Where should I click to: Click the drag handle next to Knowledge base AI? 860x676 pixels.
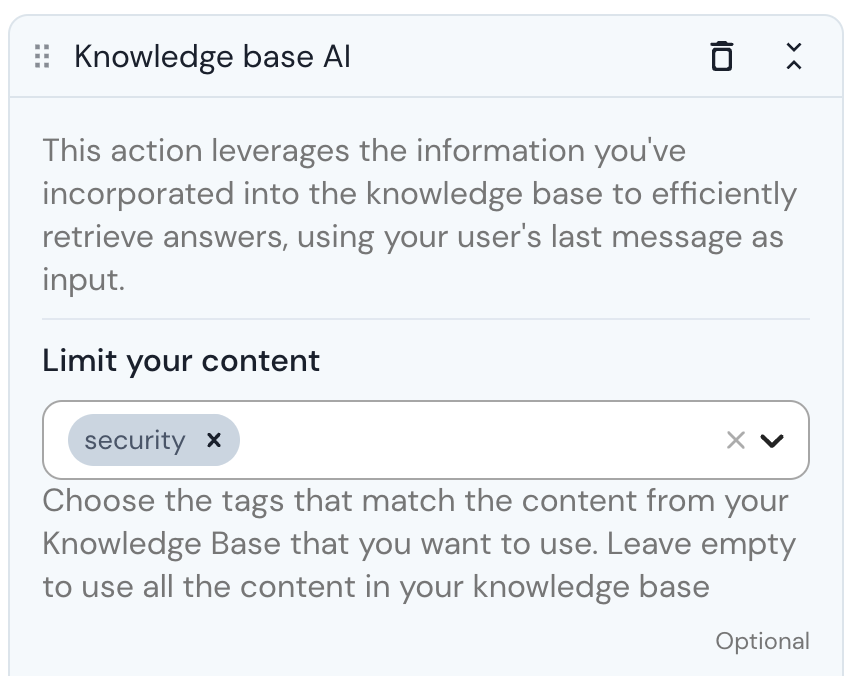pos(41,57)
